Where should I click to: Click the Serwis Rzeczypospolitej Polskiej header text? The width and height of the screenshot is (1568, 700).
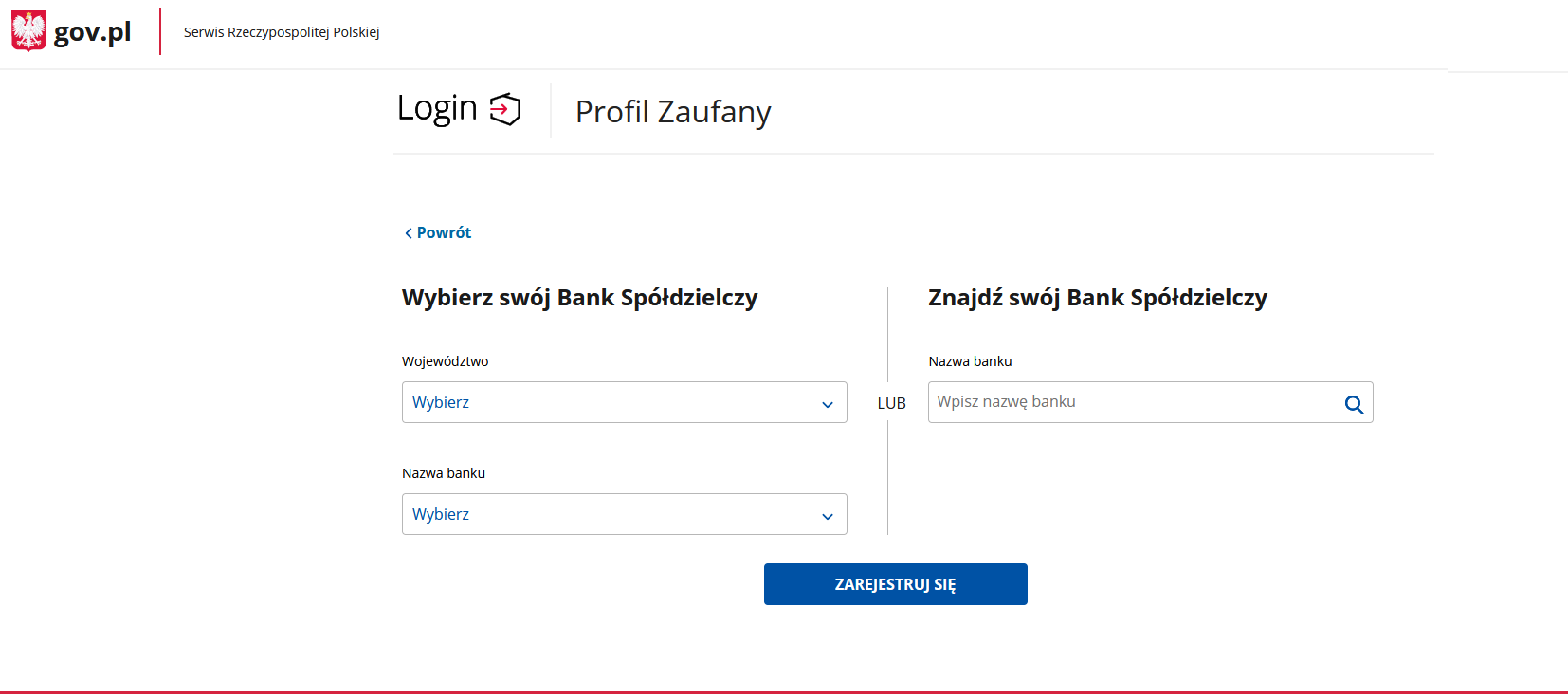[282, 32]
